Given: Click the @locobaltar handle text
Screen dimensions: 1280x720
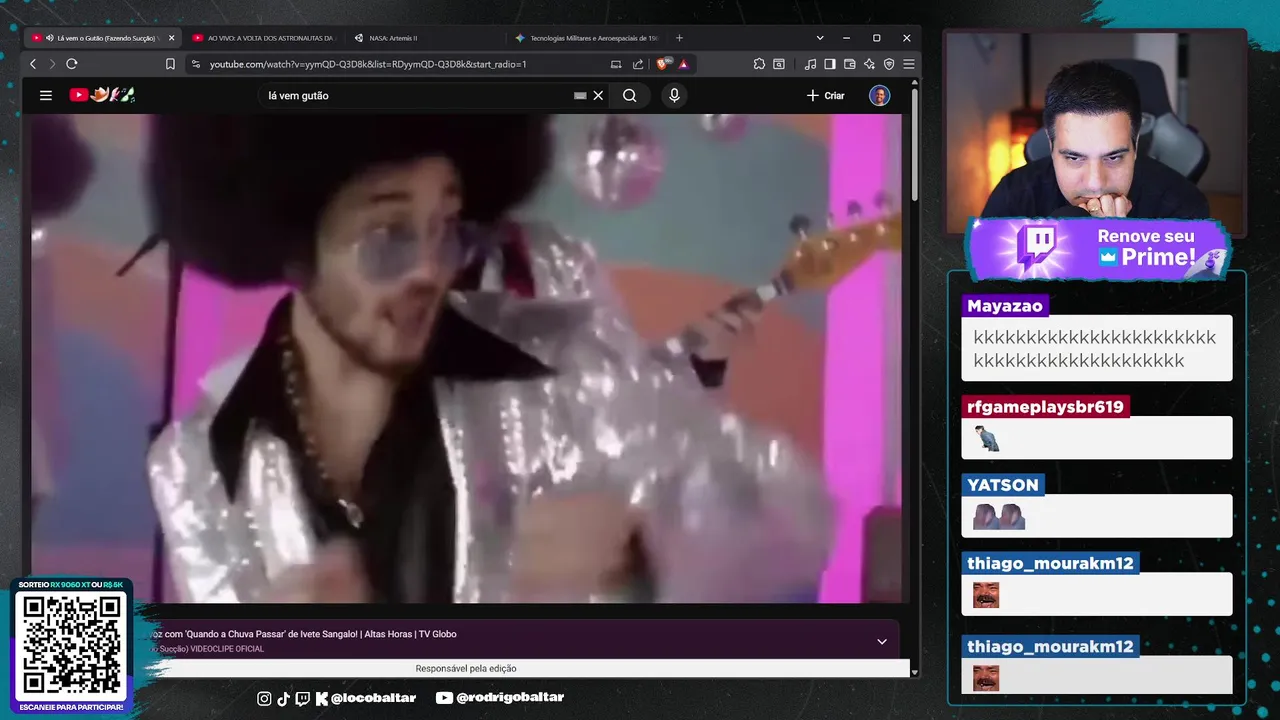Looking at the screenshot, I should pyautogui.click(x=373, y=698).
